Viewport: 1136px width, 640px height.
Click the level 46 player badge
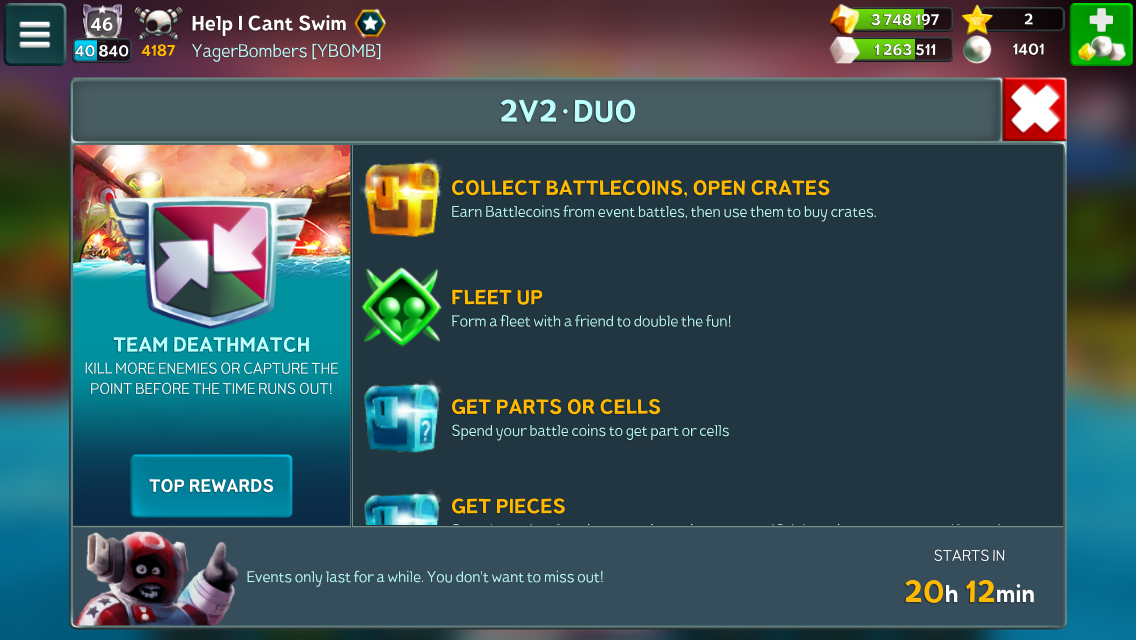101,22
